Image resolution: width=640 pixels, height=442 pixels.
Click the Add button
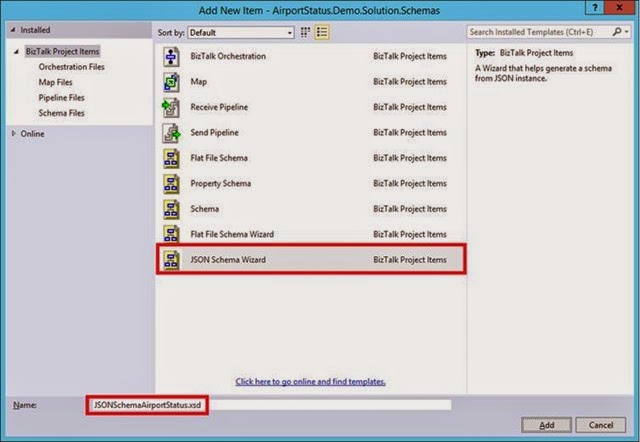(x=546, y=425)
